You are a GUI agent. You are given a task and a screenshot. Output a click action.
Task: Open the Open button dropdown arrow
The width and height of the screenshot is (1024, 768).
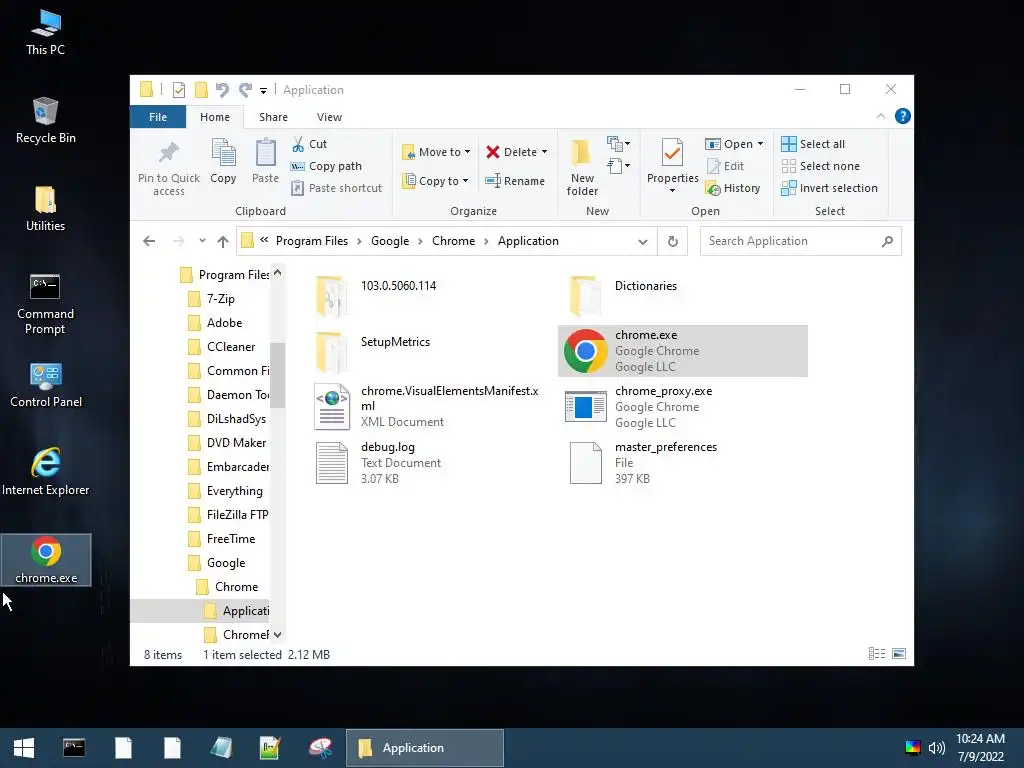[760, 144]
